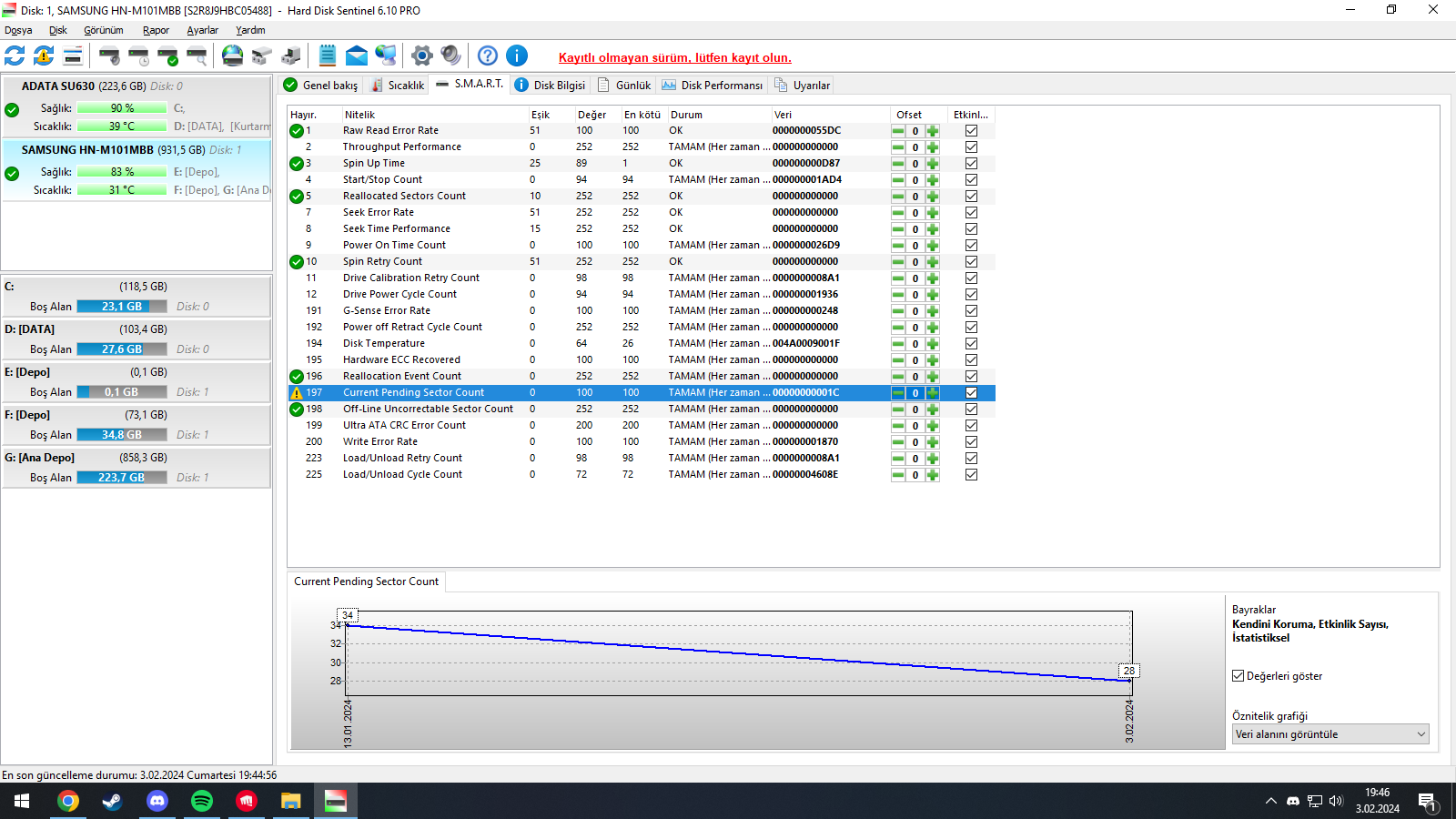Toggle enabled checkbox for Power On Time Count

click(x=972, y=246)
